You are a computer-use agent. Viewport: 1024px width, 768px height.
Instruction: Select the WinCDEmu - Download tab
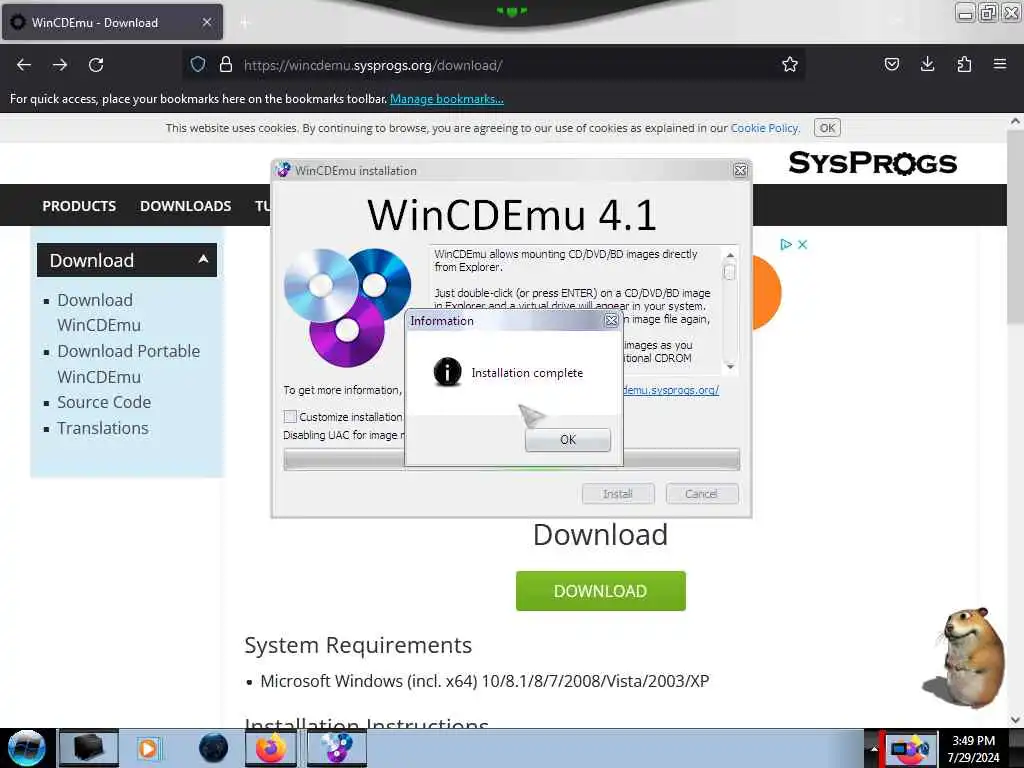[x=112, y=22]
